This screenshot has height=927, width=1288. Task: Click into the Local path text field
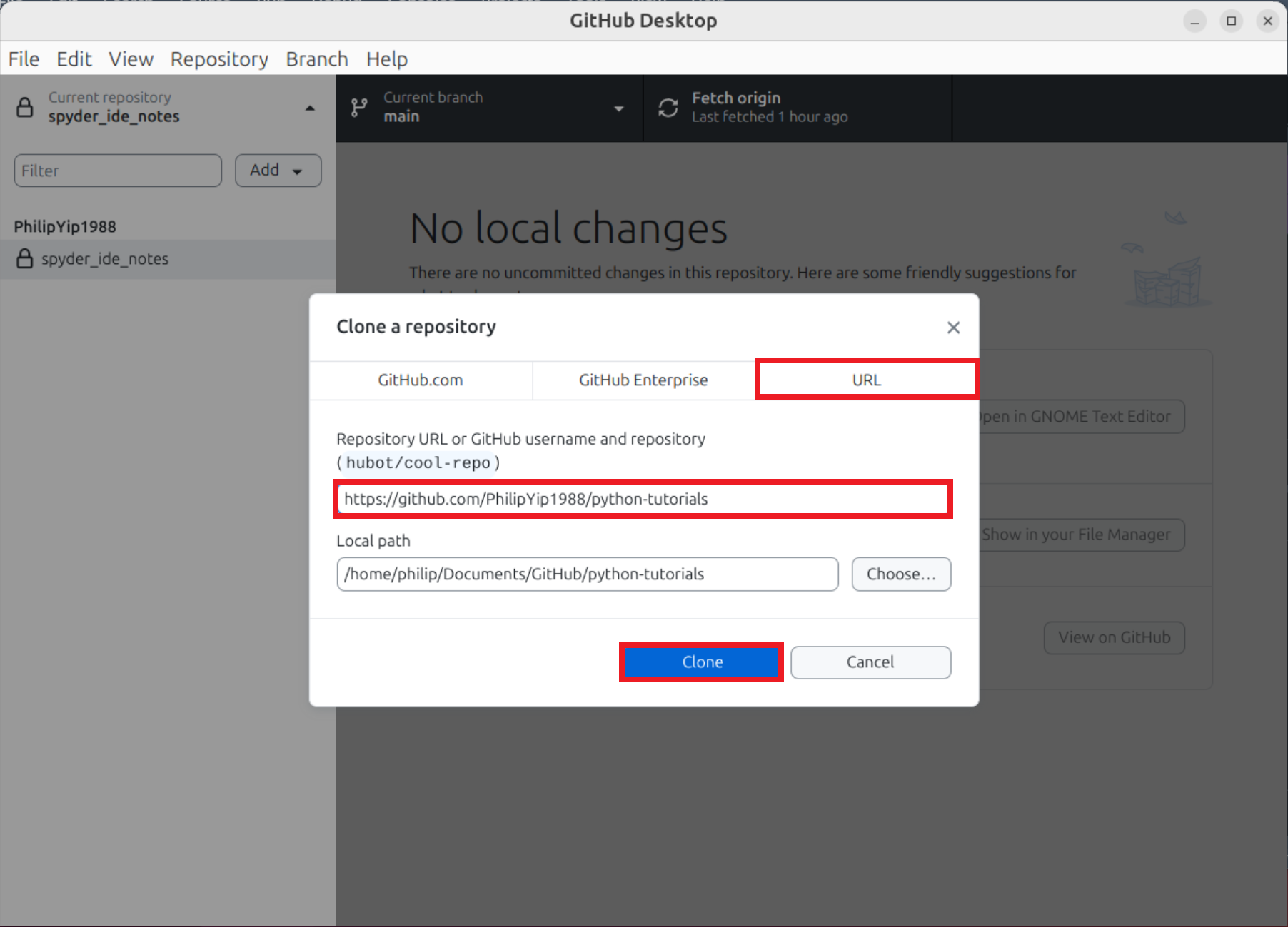pyautogui.click(x=587, y=574)
